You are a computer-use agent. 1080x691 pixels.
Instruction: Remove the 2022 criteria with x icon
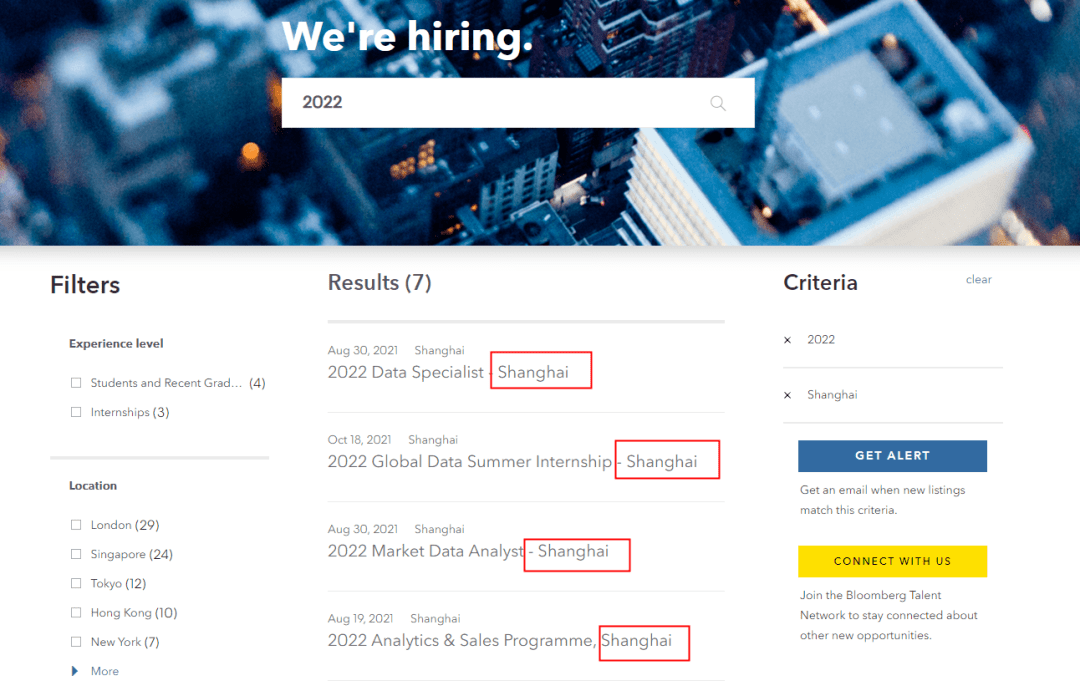click(x=787, y=340)
